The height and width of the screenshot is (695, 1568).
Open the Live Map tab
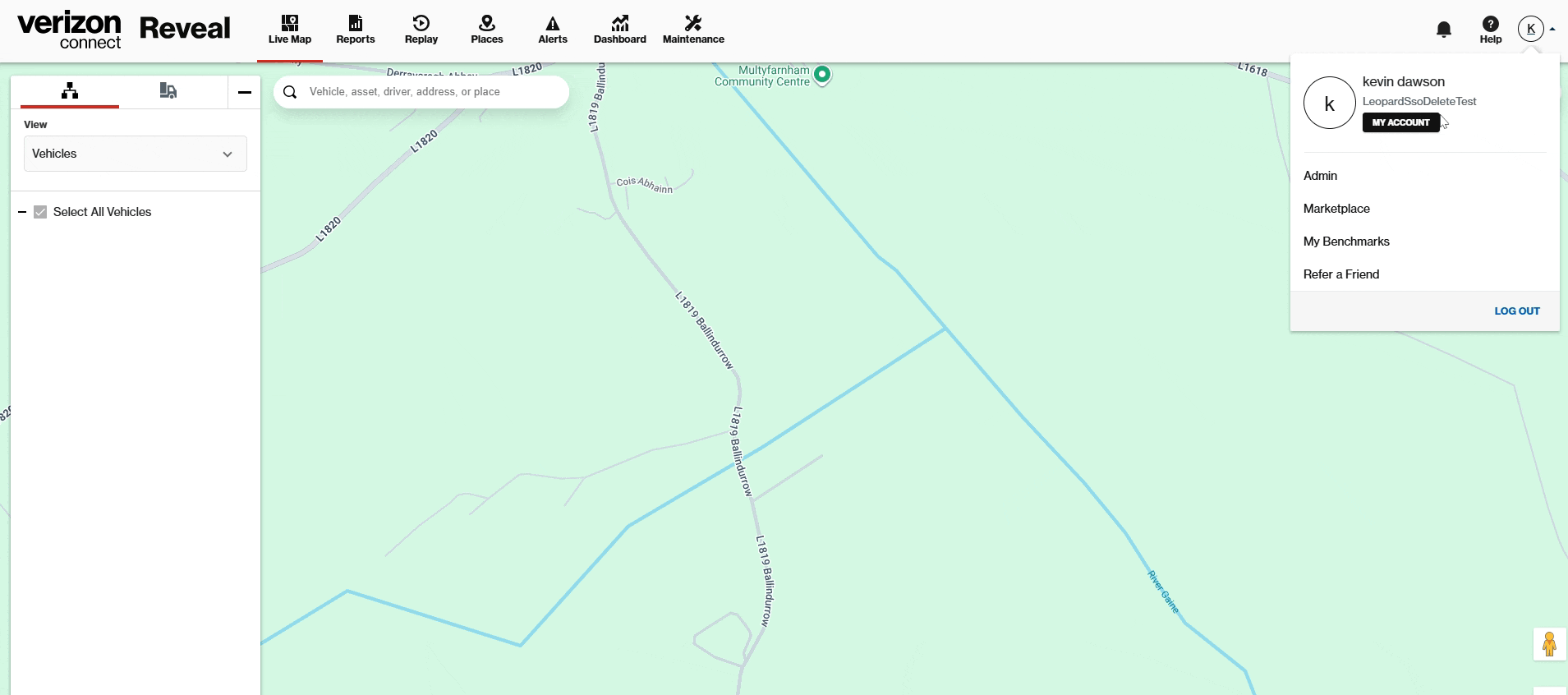click(290, 30)
